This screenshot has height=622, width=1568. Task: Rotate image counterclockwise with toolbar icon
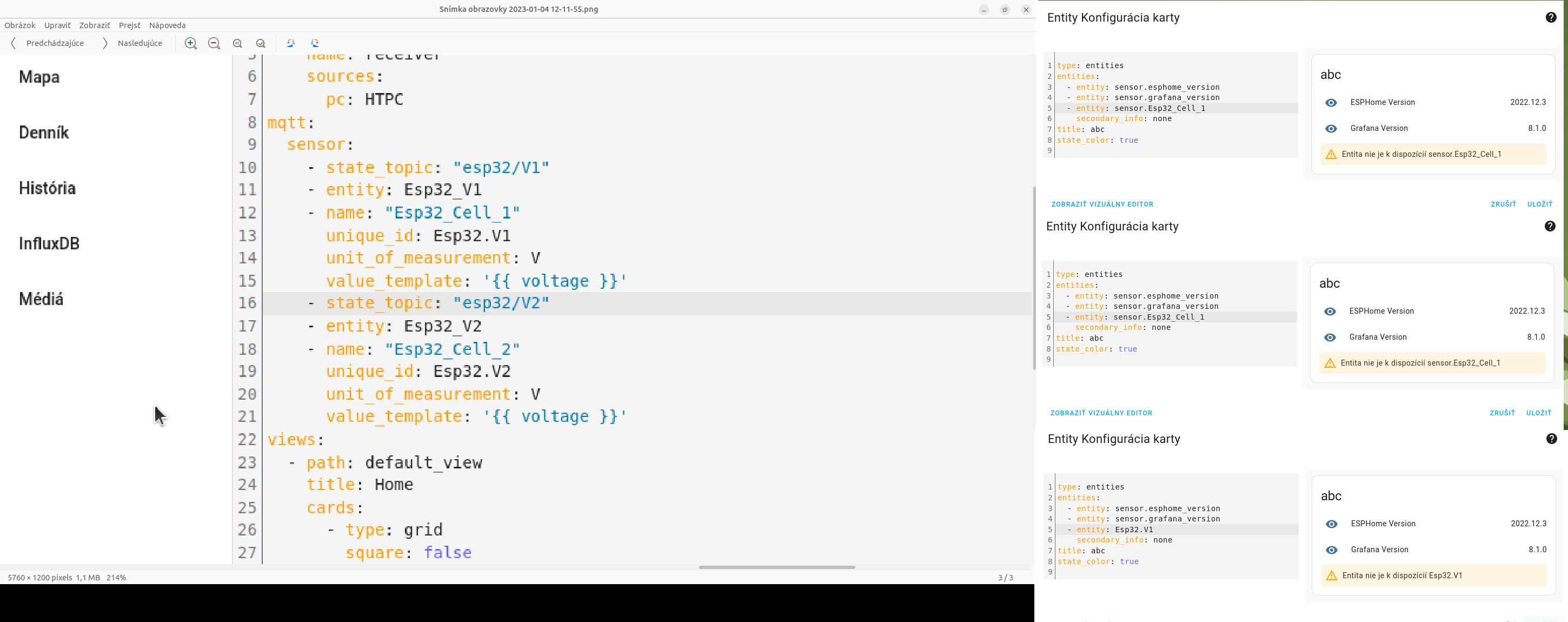pos(290,43)
